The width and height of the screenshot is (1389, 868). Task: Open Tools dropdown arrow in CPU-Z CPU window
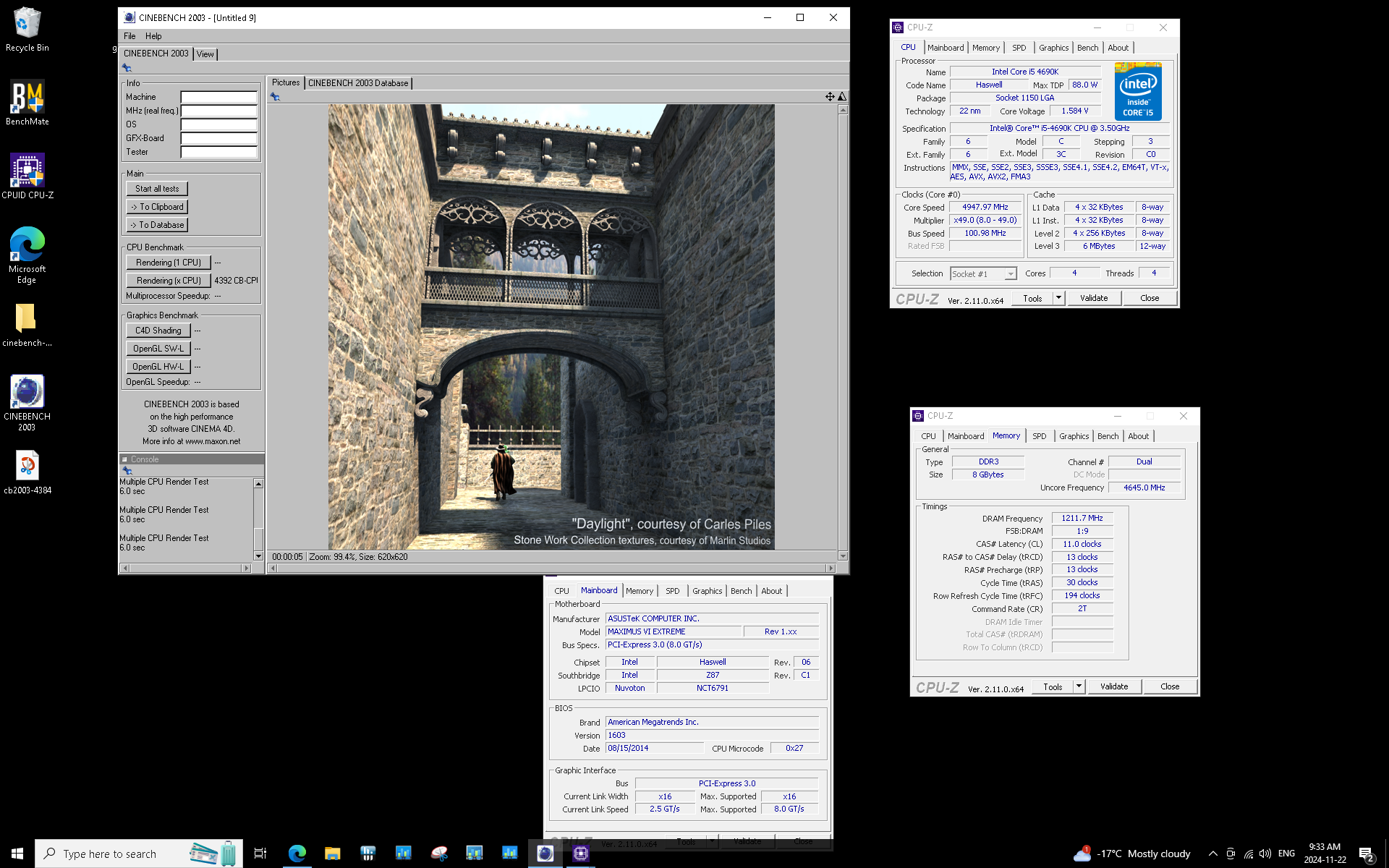[1058, 298]
